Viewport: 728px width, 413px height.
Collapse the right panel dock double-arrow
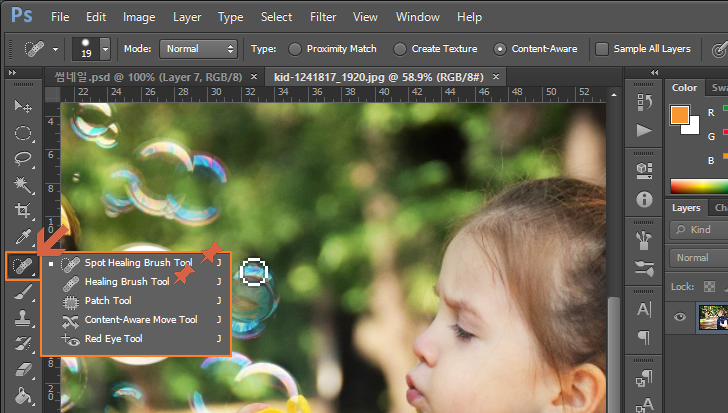coord(655,72)
